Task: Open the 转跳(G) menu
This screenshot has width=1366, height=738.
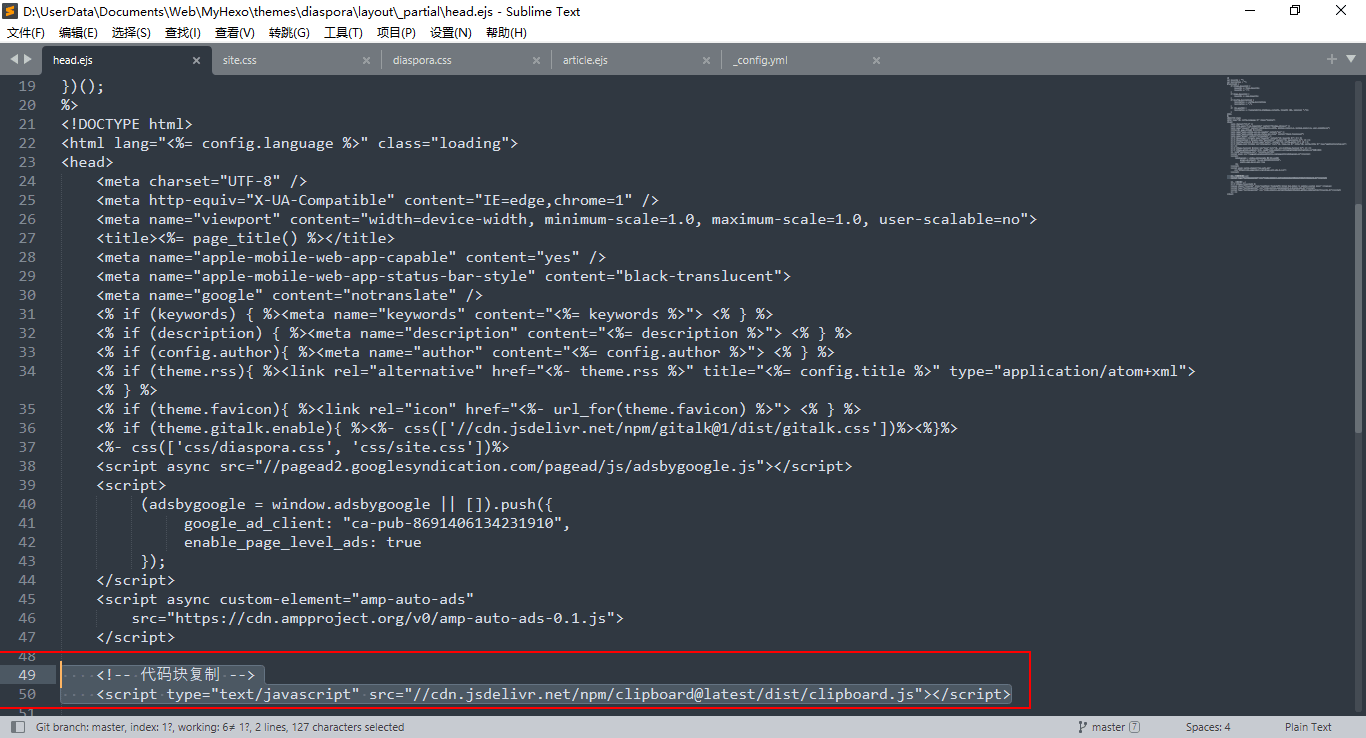Action: (289, 33)
